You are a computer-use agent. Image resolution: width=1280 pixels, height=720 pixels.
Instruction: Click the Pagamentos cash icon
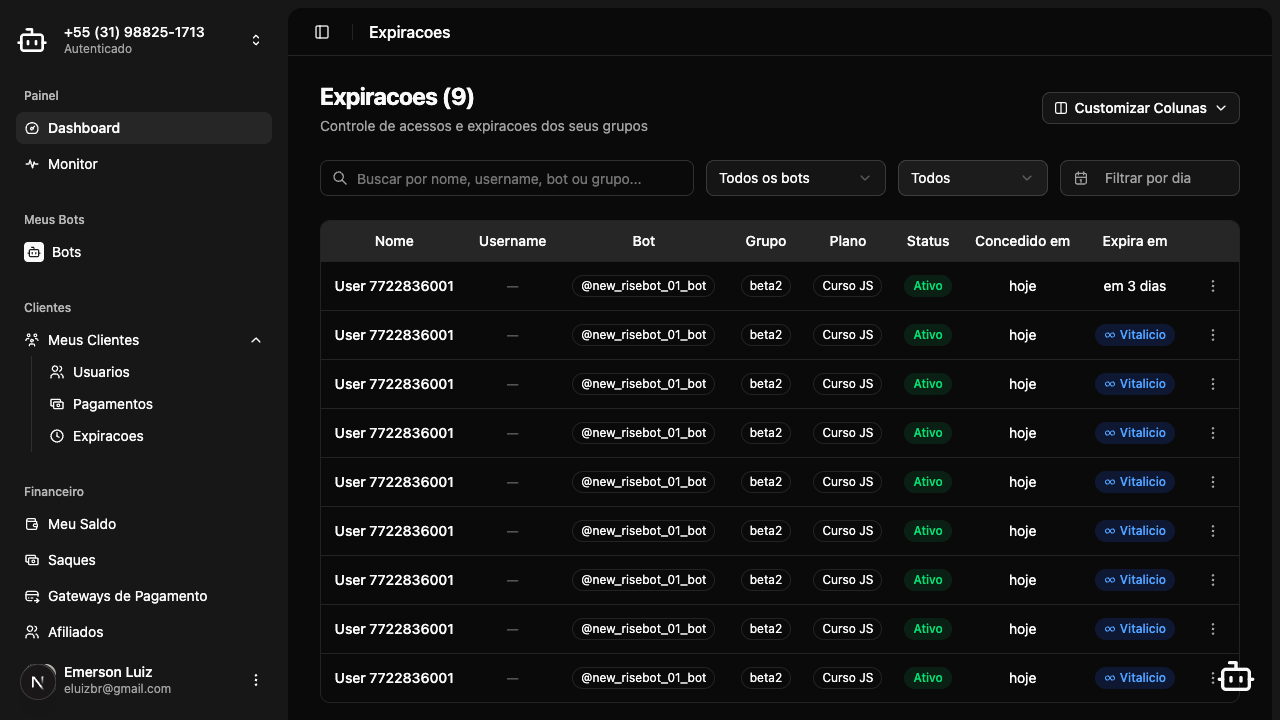(57, 404)
